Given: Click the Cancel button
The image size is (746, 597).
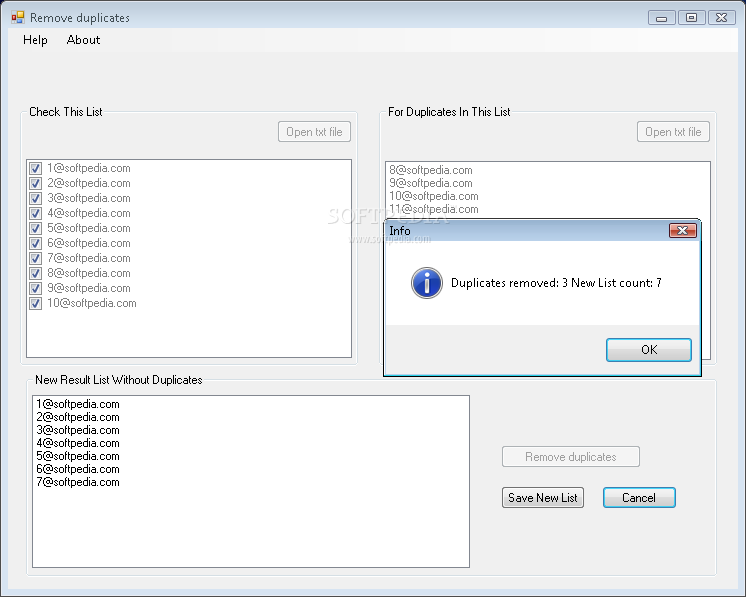Looking at the screenshot, I should click(639, 498).
